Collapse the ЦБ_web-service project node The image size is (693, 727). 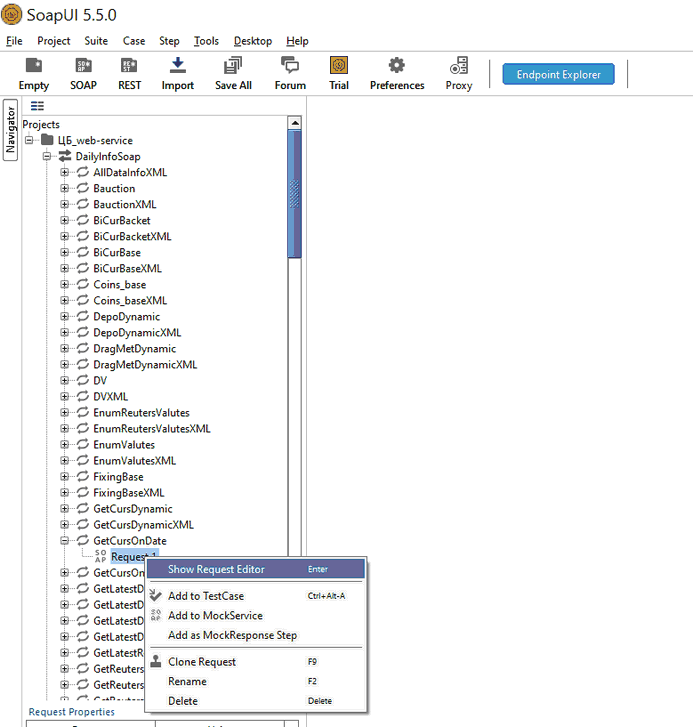click(x=29, y=140)
